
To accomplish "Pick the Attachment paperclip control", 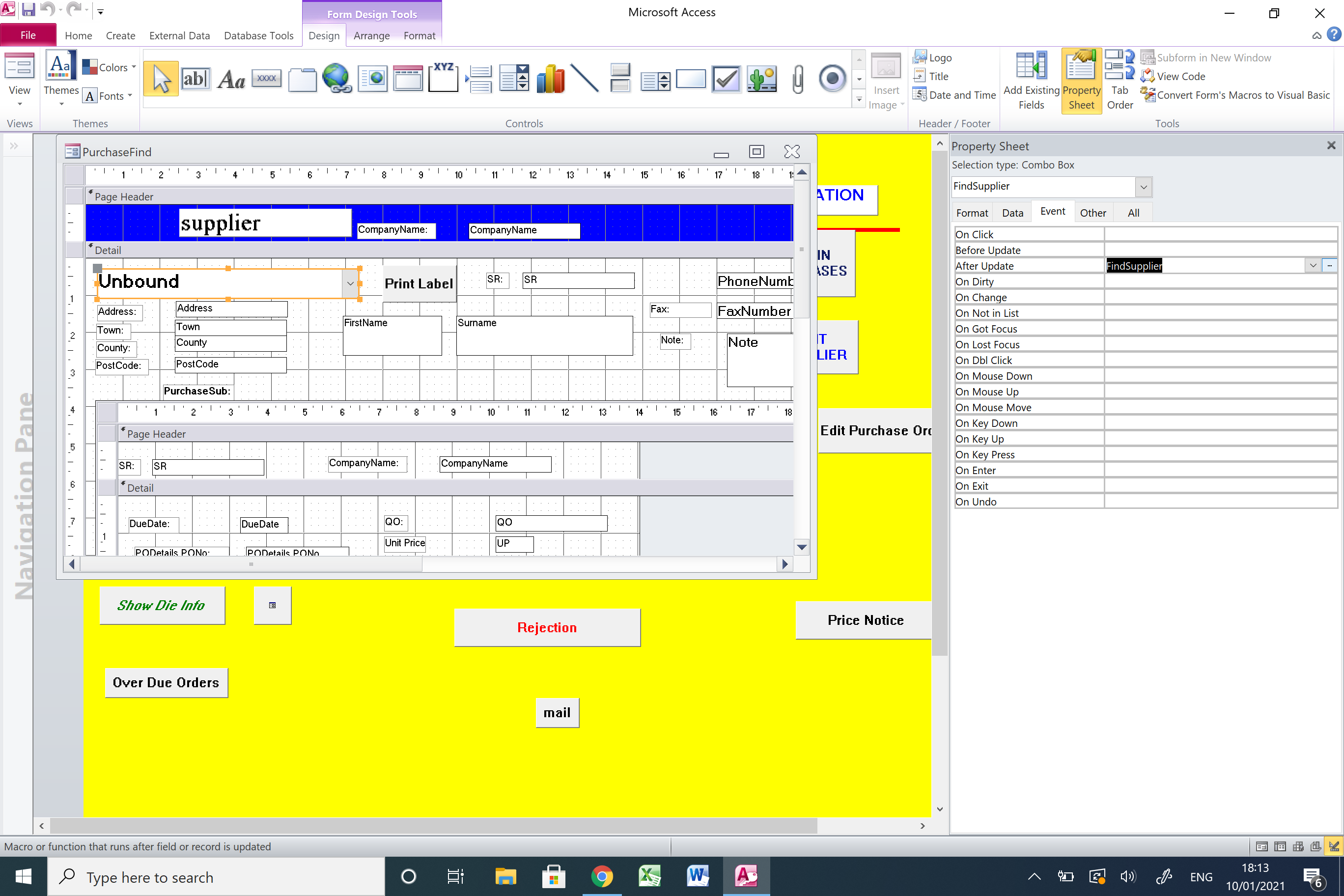I will pos(797,79).
